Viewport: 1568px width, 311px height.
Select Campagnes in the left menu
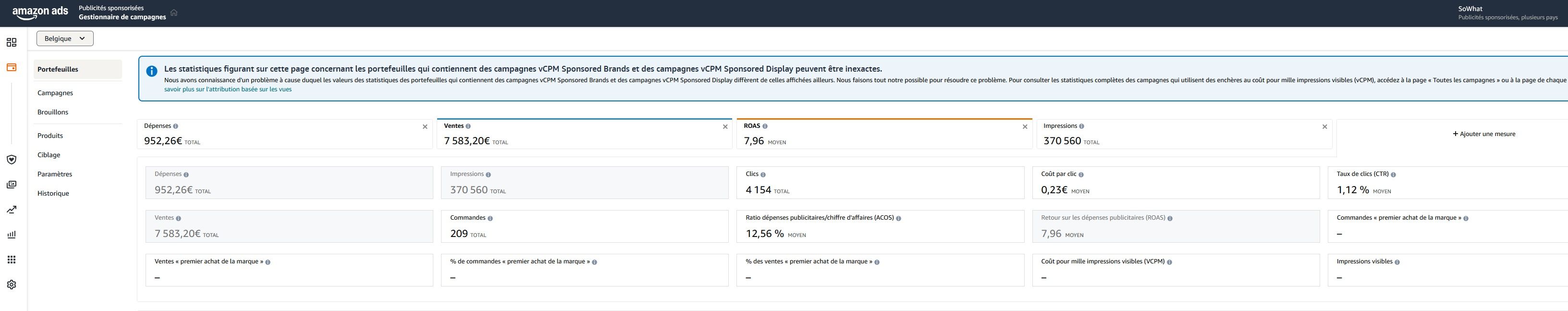pyautogui.click(x=55, y=93)
